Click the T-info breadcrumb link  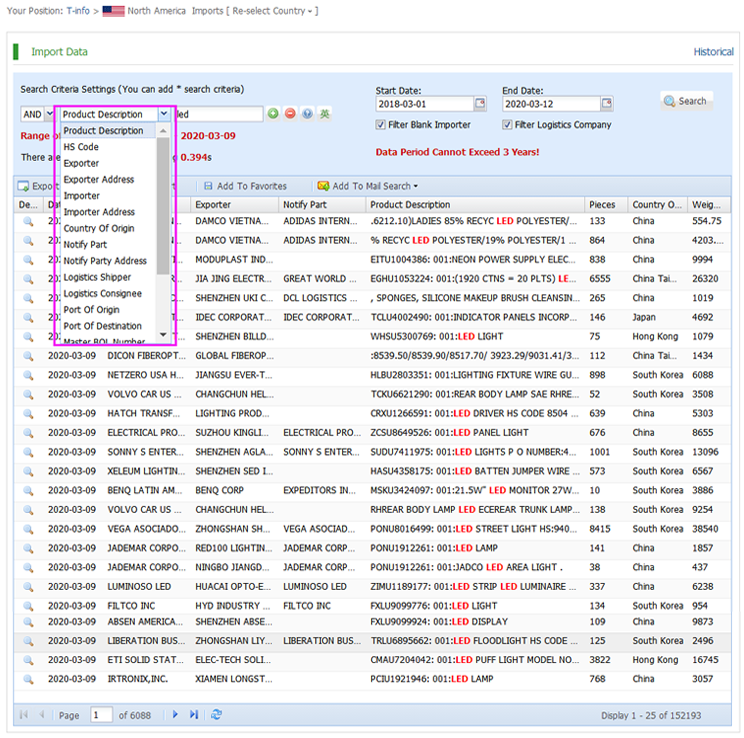[x=78, y=11]
